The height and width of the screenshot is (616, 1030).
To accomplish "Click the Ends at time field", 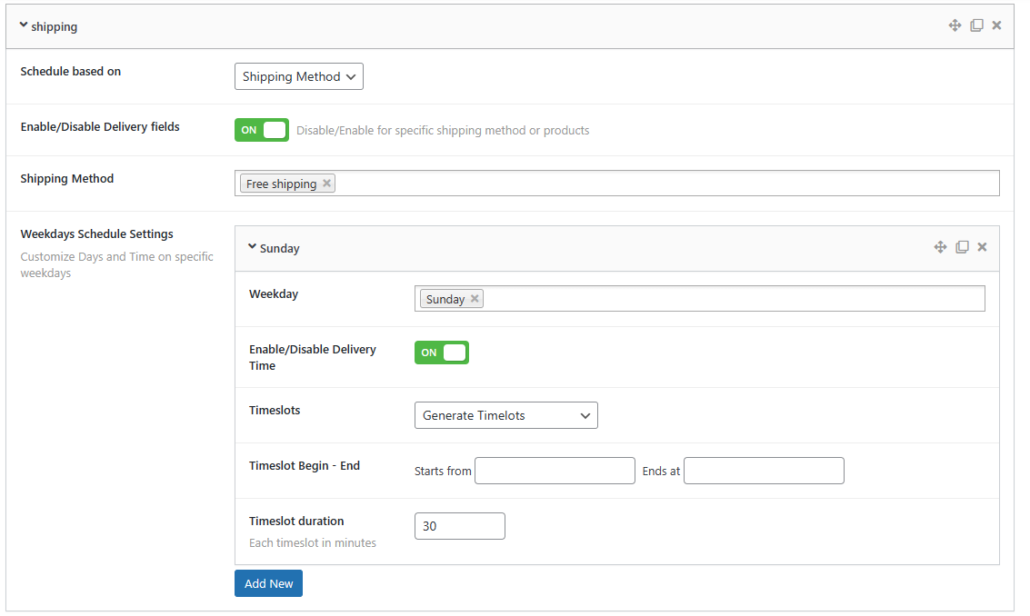I will point(763,470).
